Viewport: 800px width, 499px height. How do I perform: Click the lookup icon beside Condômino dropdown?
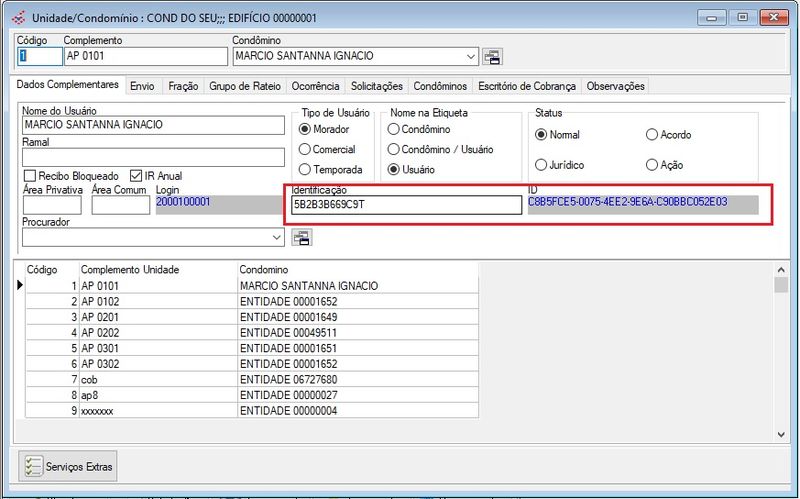(x=492, y=56)
